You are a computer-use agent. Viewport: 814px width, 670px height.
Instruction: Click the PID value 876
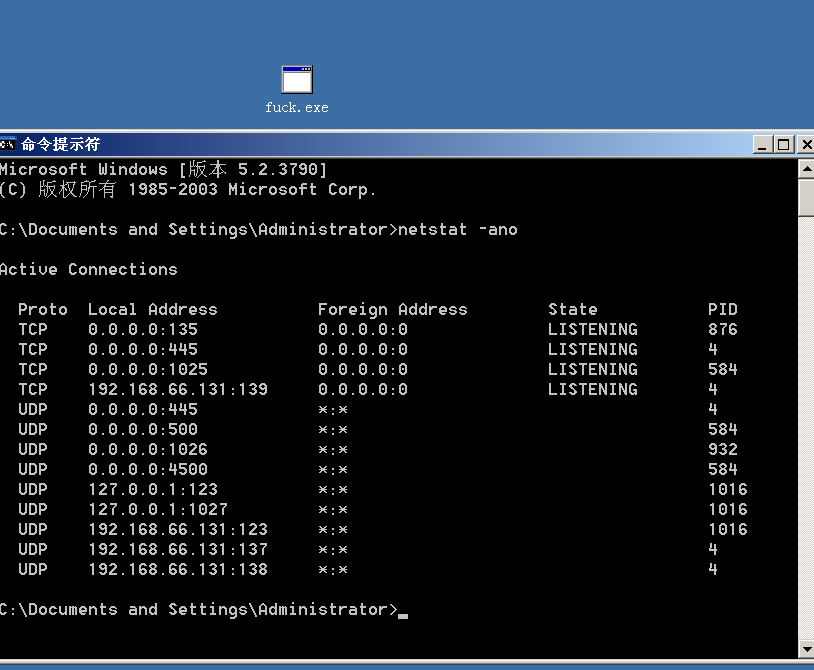click(722, 330)
